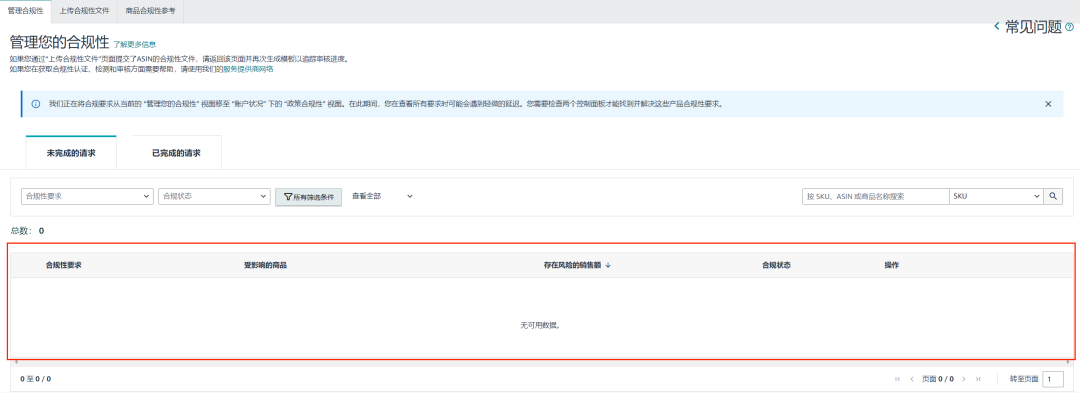Click the 无可用数据 message text
1080x397 pixels.
540,325
